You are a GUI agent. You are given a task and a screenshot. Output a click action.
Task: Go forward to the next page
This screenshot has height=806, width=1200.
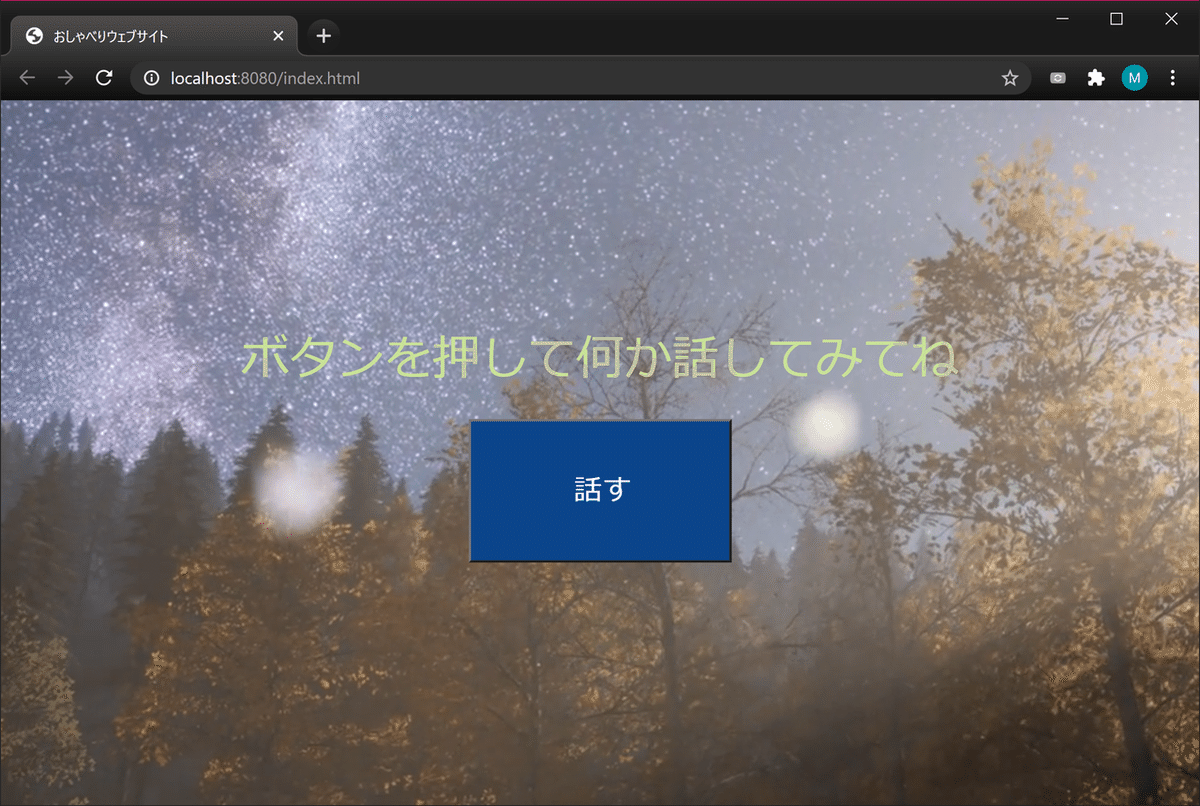point(64,77)
